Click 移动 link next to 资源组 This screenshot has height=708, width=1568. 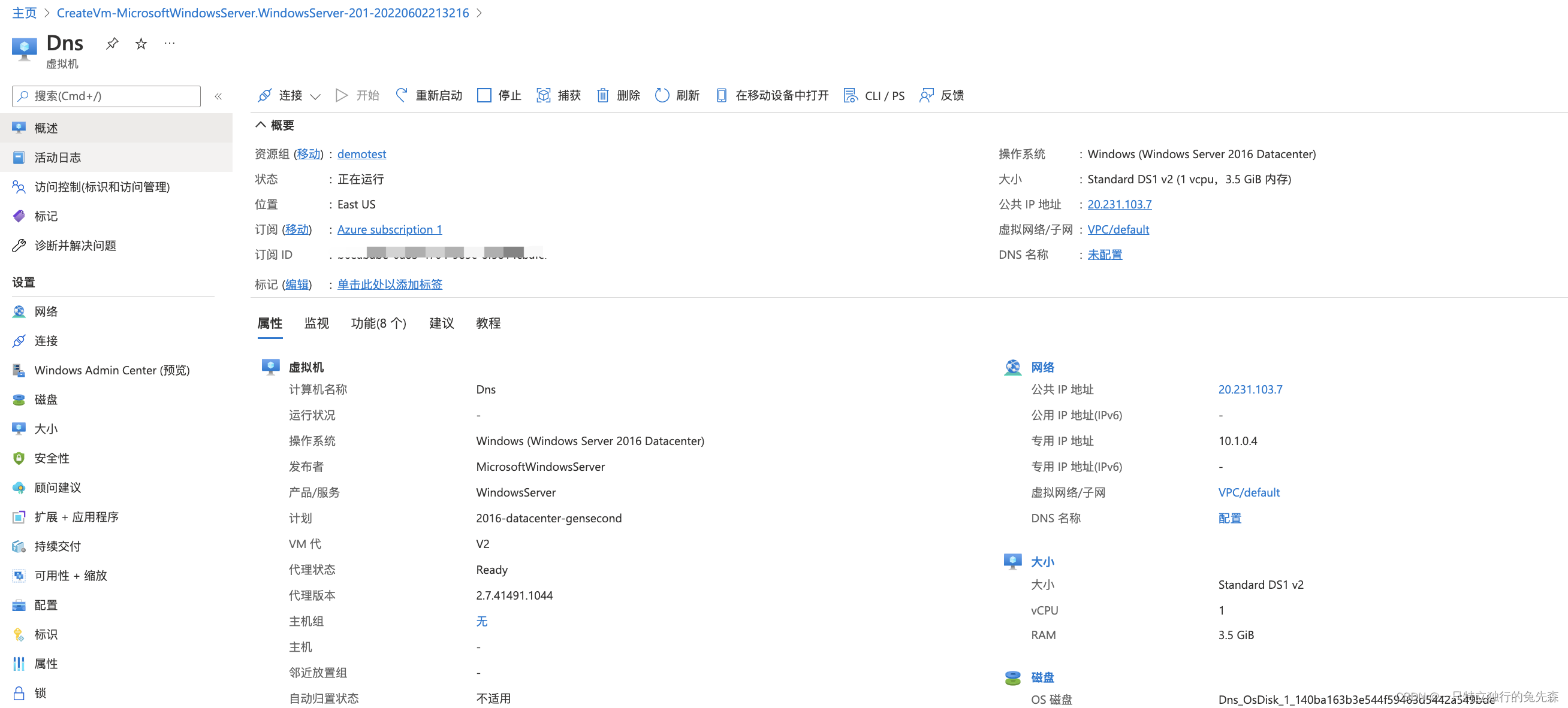point(308,154)
